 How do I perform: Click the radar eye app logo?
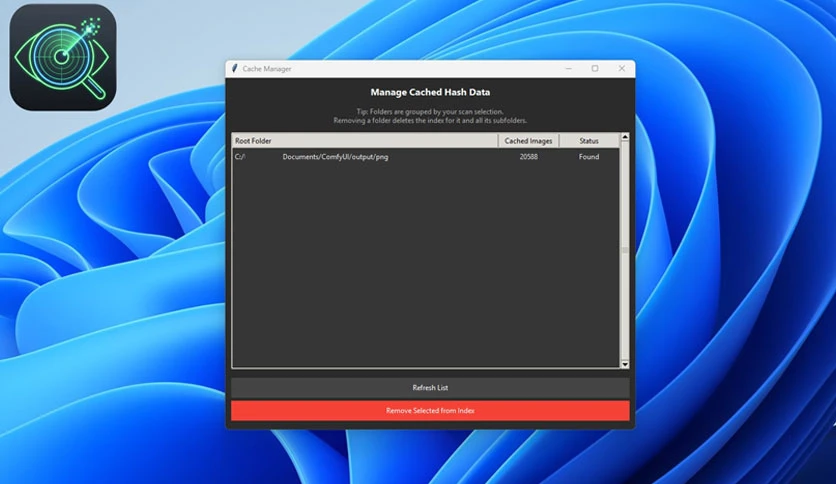(63, 57)
